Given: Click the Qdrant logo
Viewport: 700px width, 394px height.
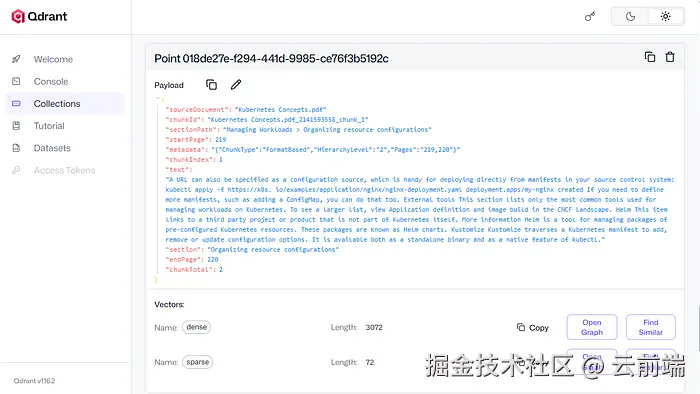Looking at the screenshot, I should tap(39, 17).
